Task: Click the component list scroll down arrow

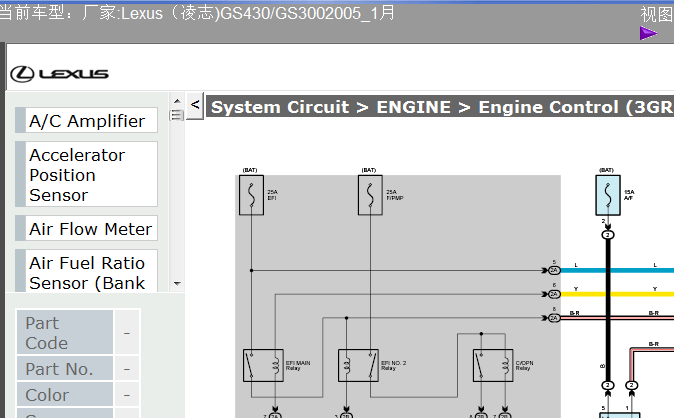Action: 177,284
